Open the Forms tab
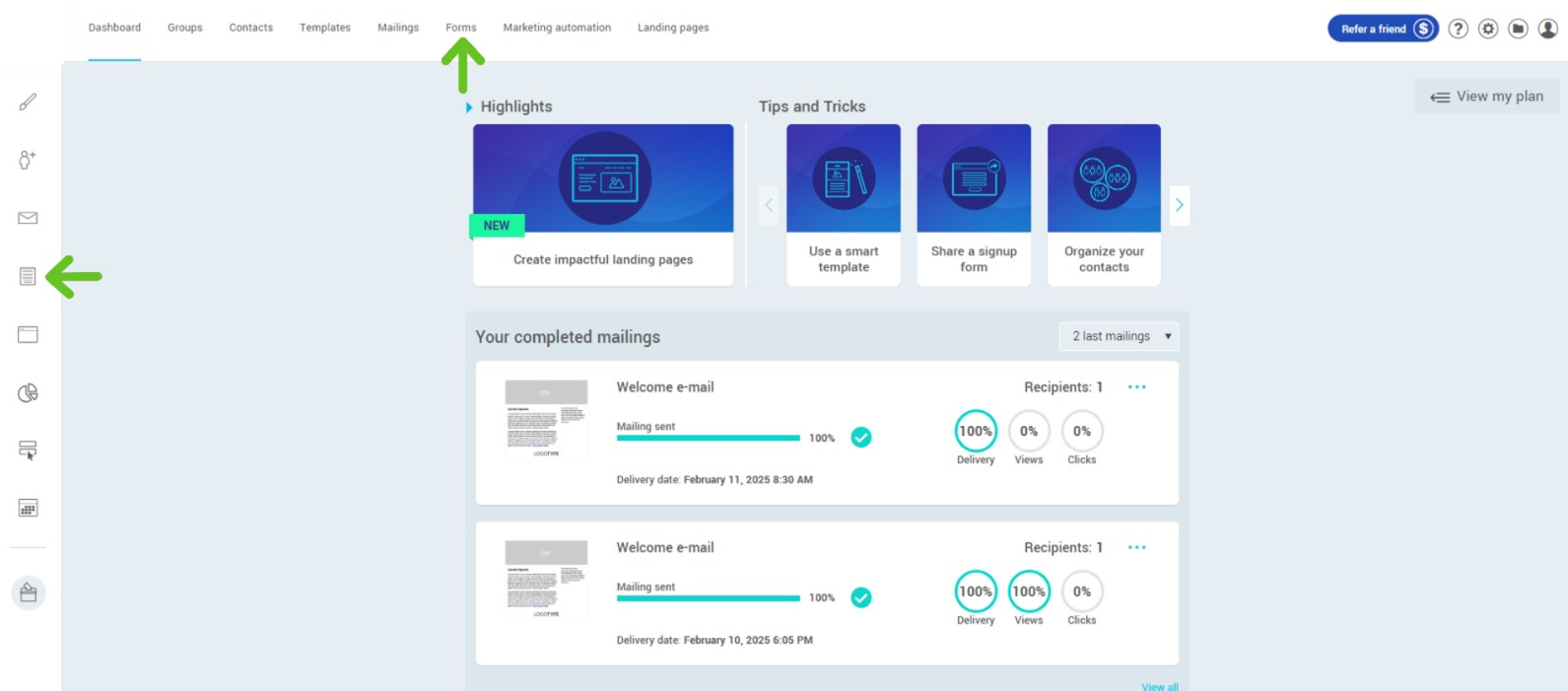This screenshot has height=691, width=1568. click(x=460, y=28)
